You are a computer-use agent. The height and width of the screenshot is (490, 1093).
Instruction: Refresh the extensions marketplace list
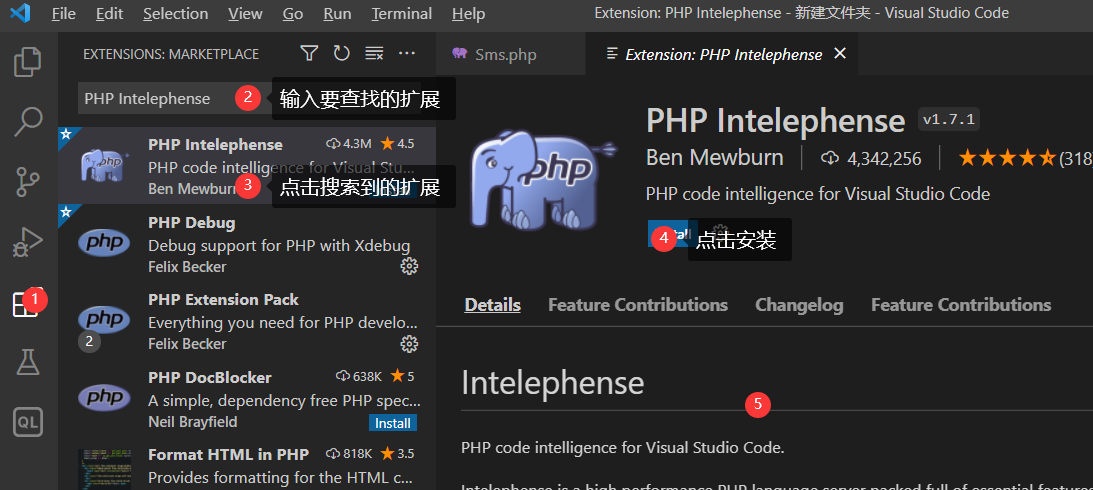(x=342, y=54)
